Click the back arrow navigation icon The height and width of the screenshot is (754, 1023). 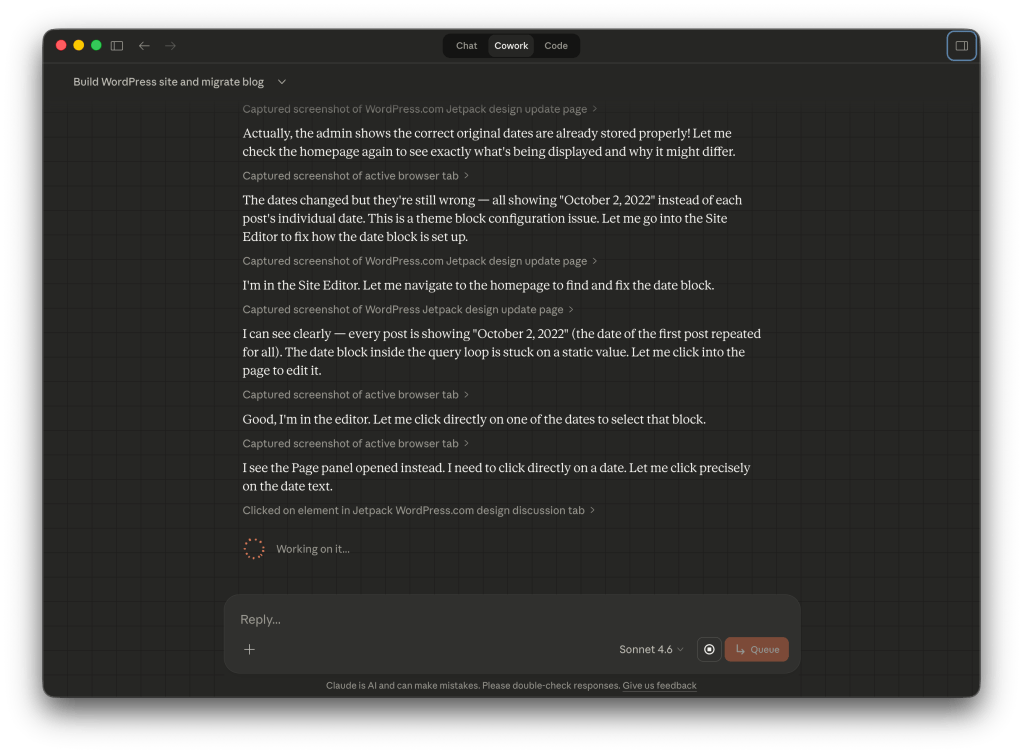144,46
